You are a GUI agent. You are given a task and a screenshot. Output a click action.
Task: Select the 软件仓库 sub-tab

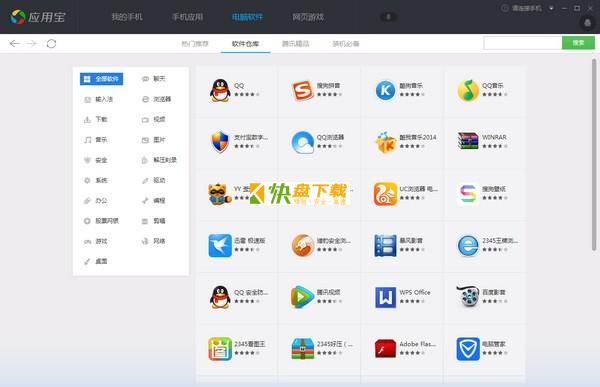(245, 44)
